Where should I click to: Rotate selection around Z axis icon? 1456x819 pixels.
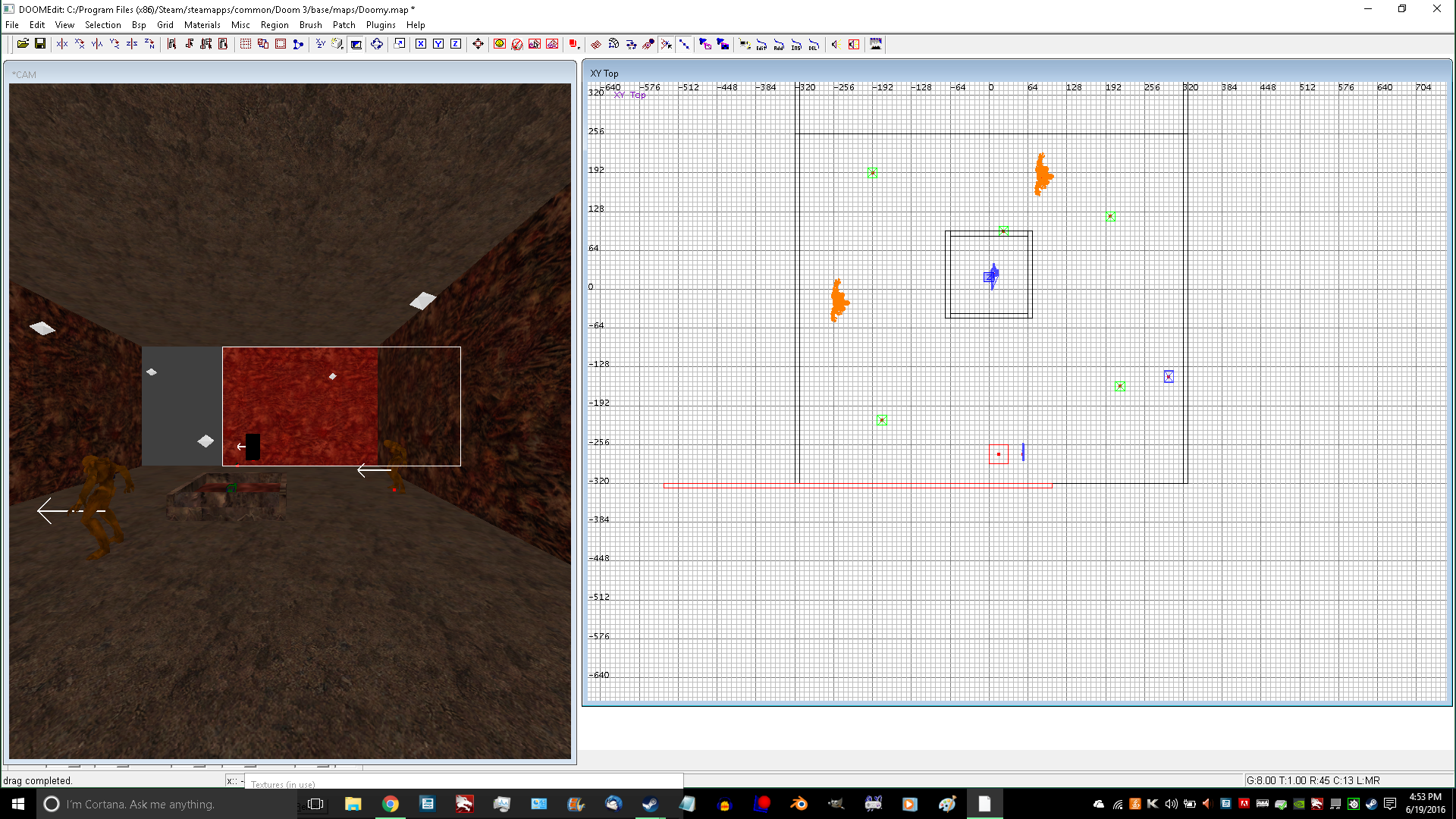(149, 44)
